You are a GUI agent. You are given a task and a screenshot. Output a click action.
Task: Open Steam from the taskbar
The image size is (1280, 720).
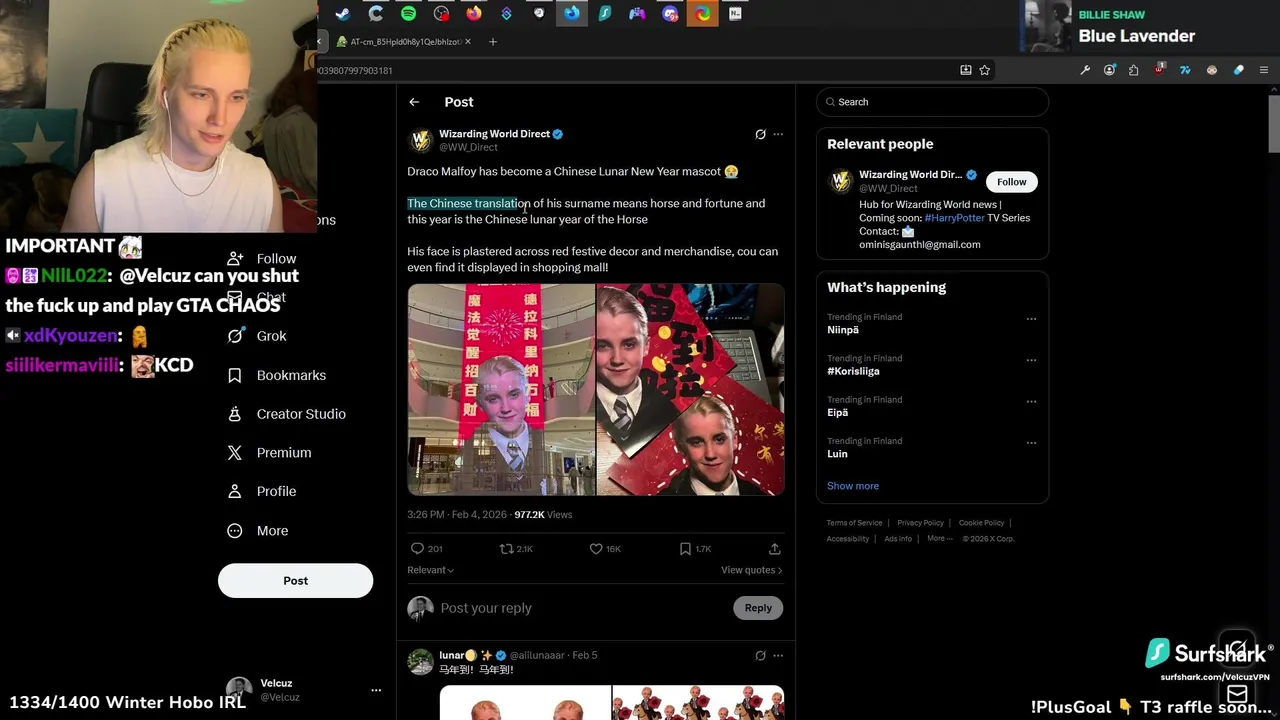[x=343, y=14]
